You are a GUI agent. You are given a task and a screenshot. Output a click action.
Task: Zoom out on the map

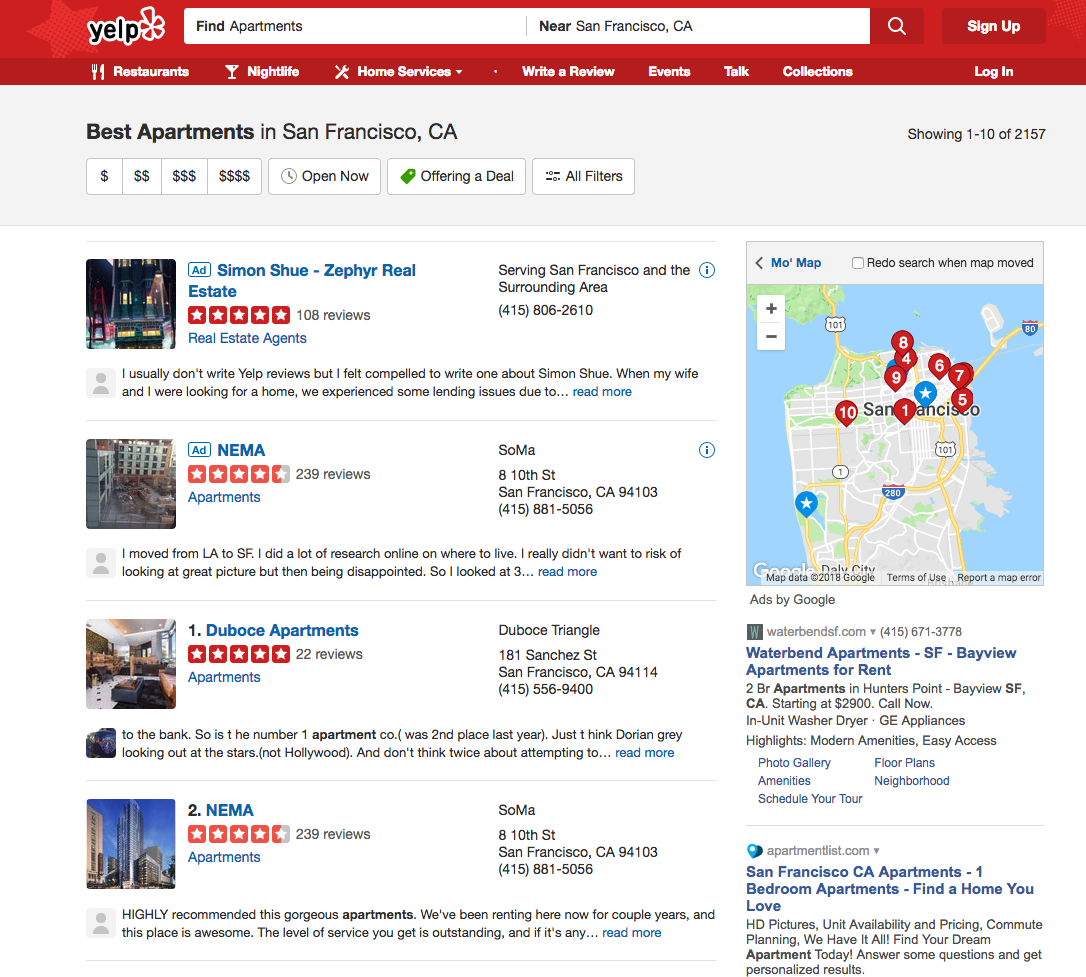[771, 337]
